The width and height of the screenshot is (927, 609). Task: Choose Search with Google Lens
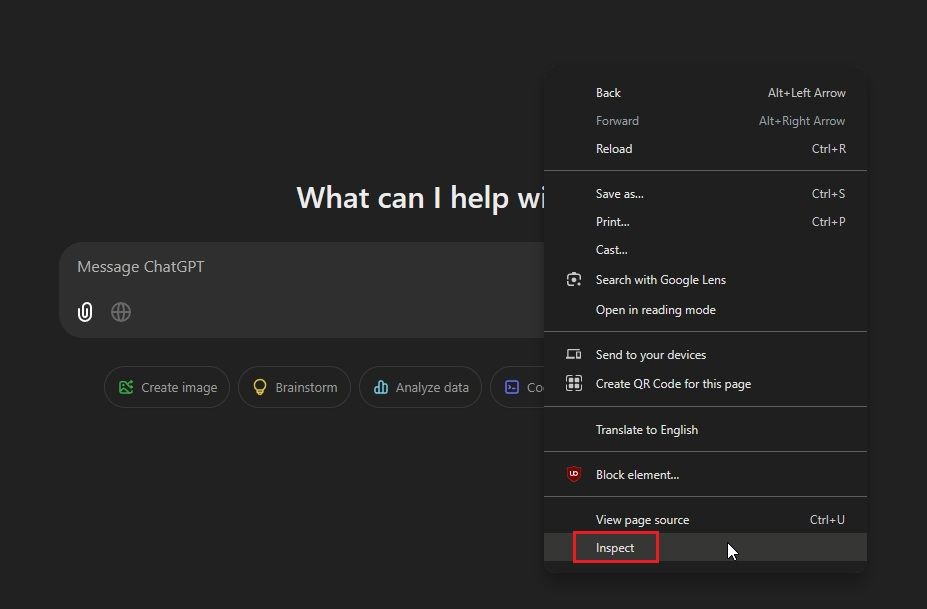pyautogui.click(x=705, y=280)
